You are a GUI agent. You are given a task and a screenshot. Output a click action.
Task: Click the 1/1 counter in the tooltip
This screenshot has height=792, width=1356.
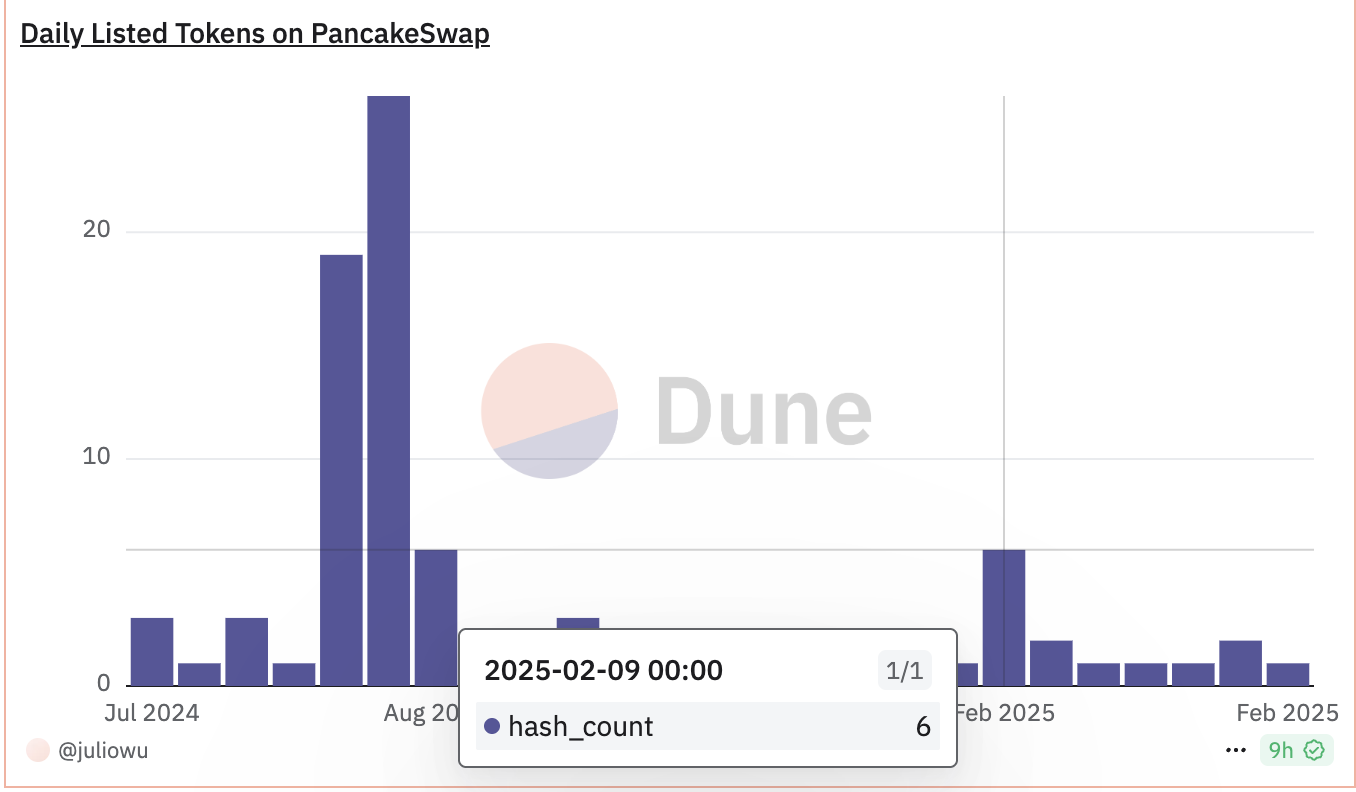[x=904, y=671]
